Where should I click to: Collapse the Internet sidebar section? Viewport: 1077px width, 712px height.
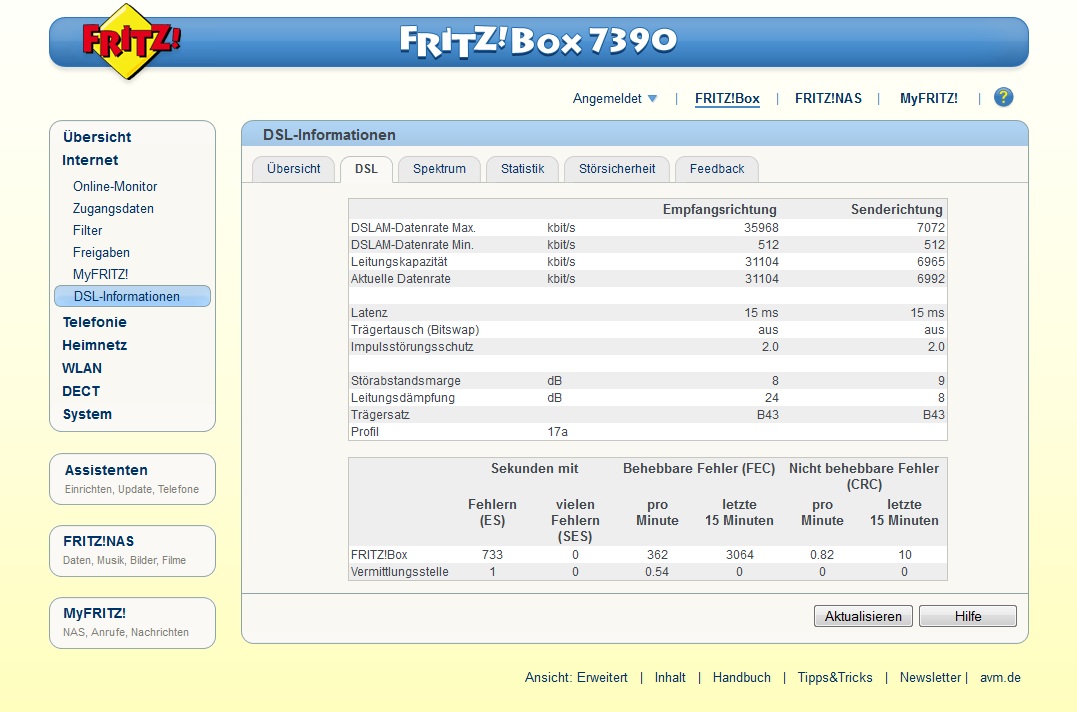point(90,160)
